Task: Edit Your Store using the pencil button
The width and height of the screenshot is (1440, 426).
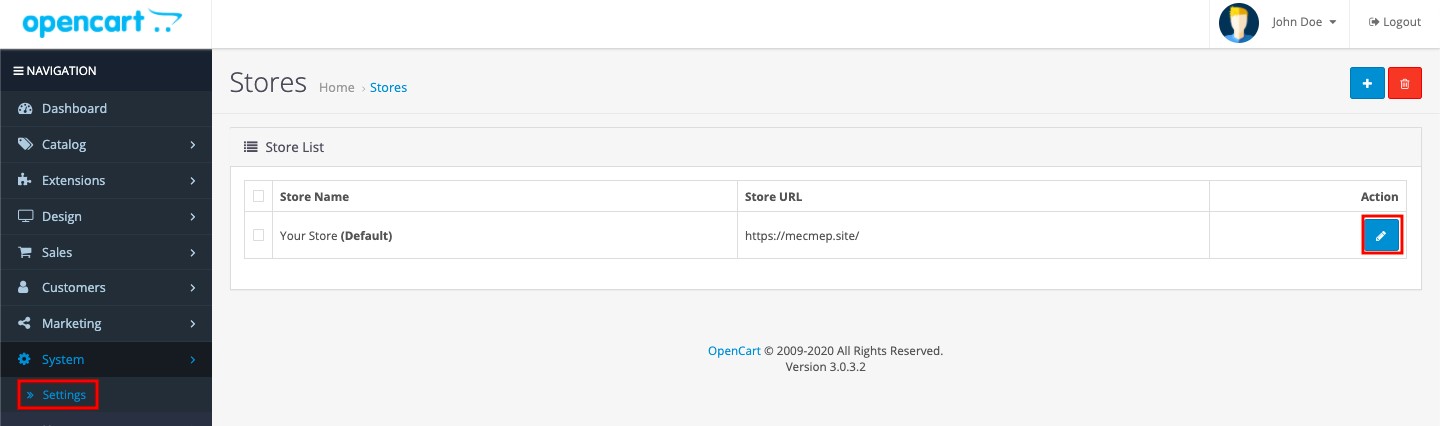Action: [x=1381, y=235]
